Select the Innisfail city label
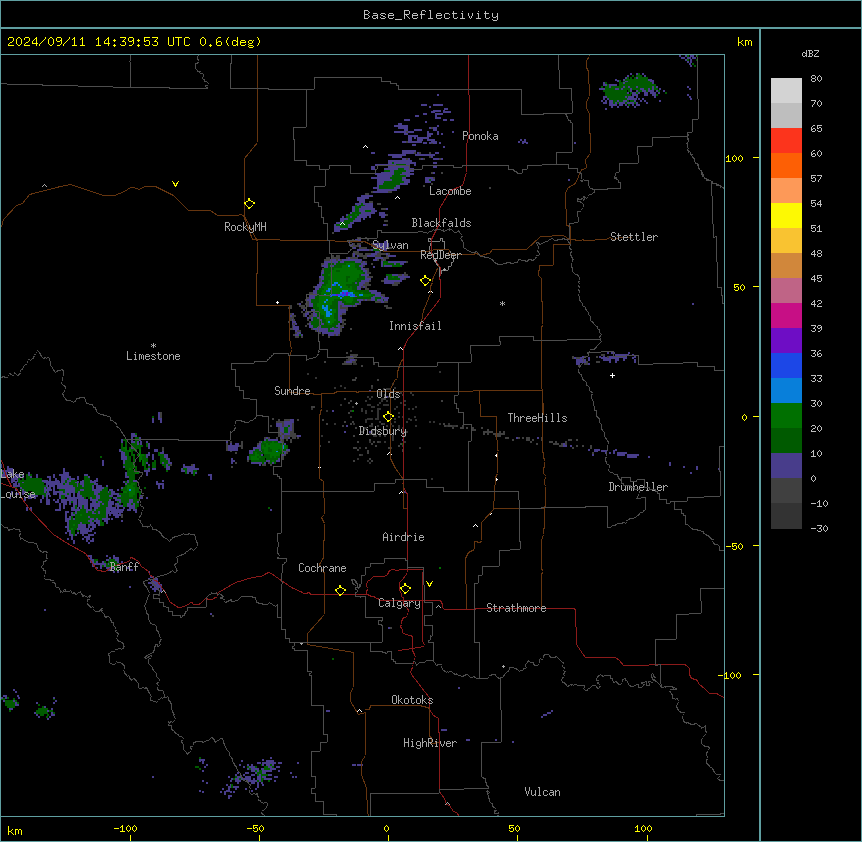862x842 pixels. point(415,326)
